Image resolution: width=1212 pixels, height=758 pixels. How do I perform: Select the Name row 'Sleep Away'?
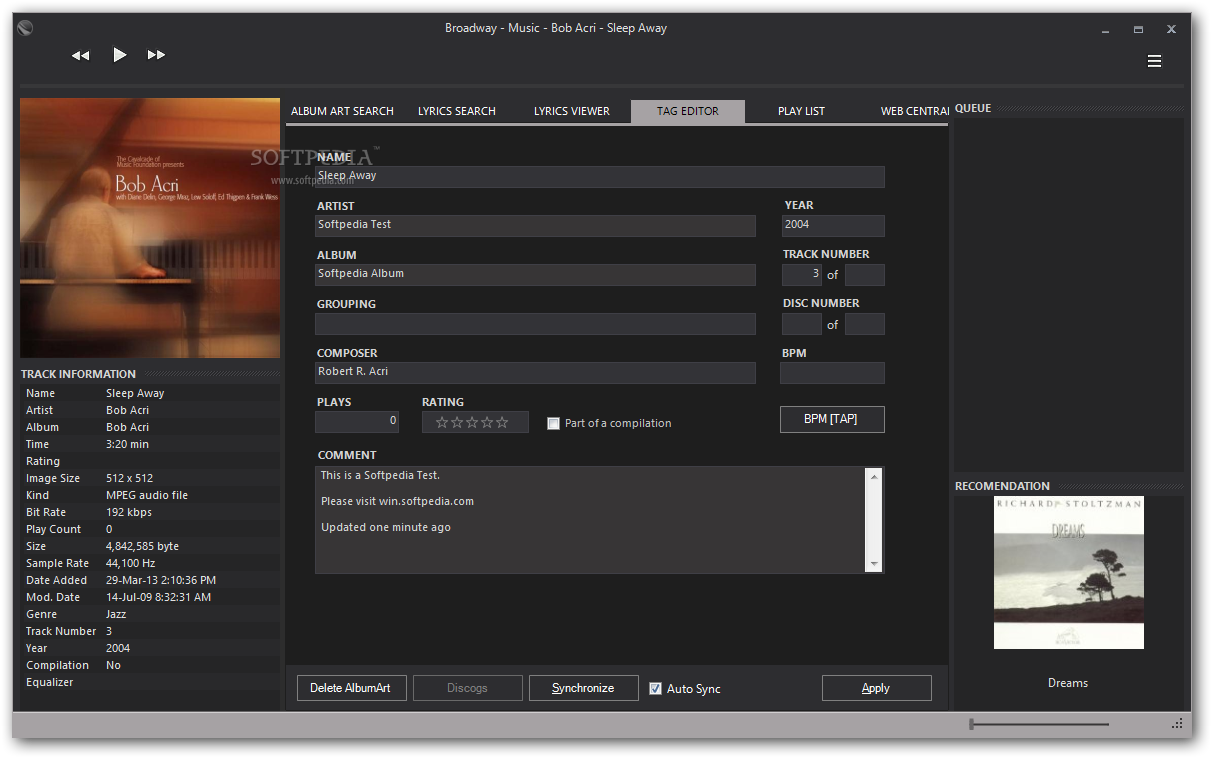pos(151,393)
